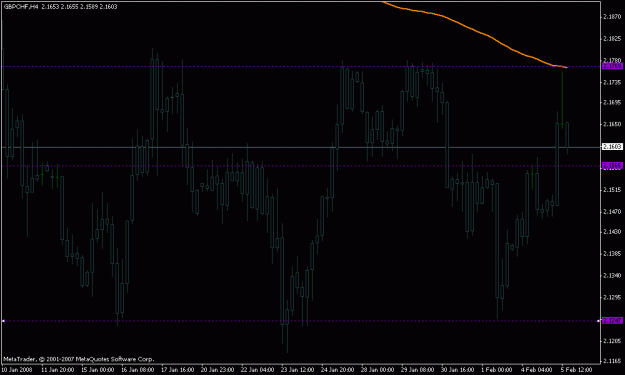Click the 30 Jan 16:00 time label
This screenshot has height=375, width=625.
point(457,370)
